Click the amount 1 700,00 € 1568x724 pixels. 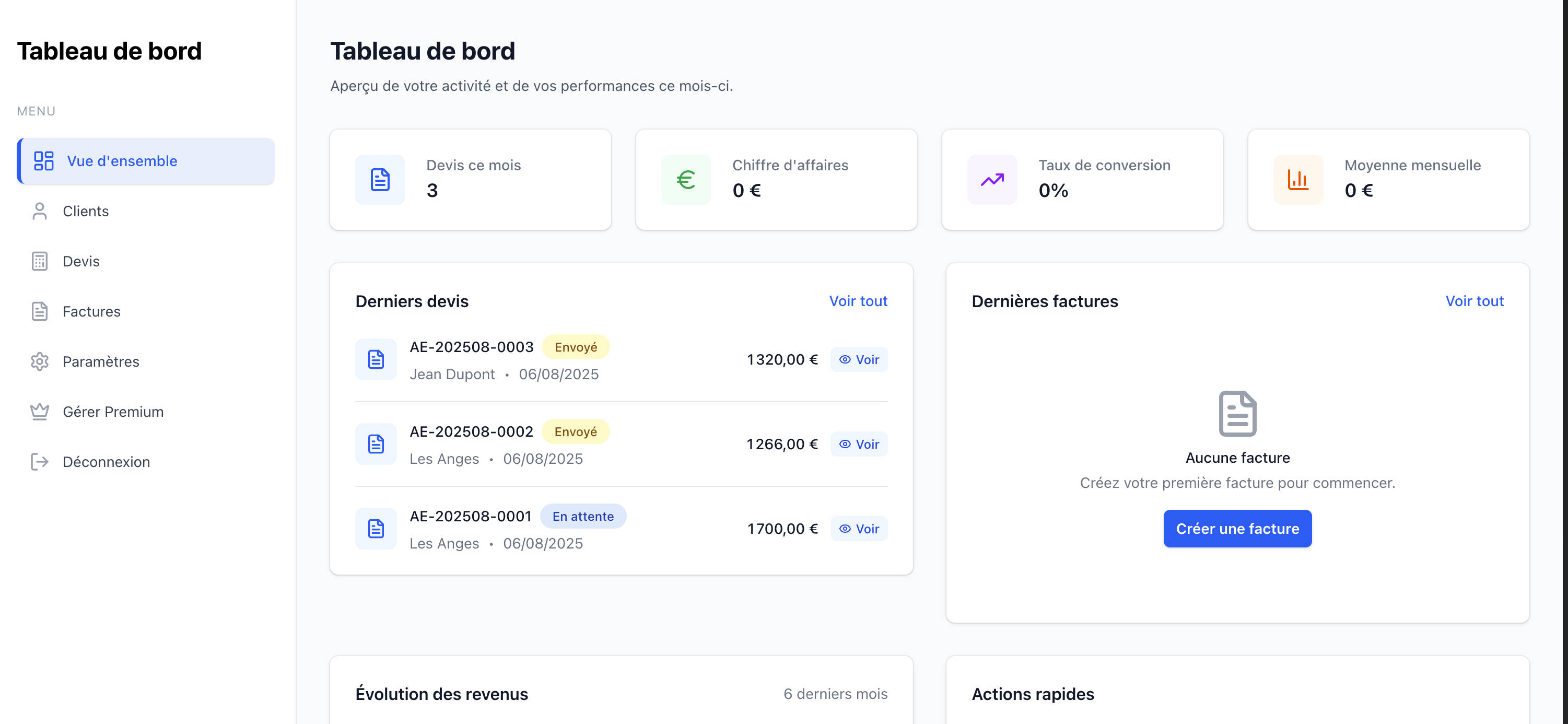tap(782, 529)
